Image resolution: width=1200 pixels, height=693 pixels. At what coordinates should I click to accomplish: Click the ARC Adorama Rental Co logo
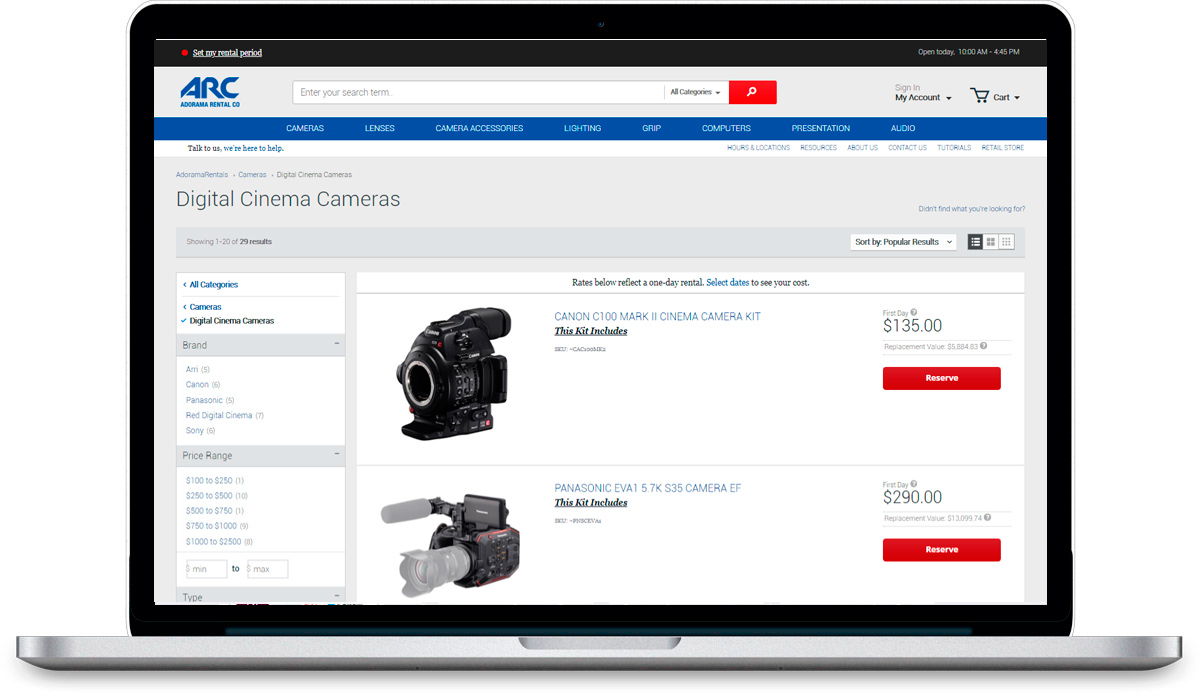tap(210, 92)
